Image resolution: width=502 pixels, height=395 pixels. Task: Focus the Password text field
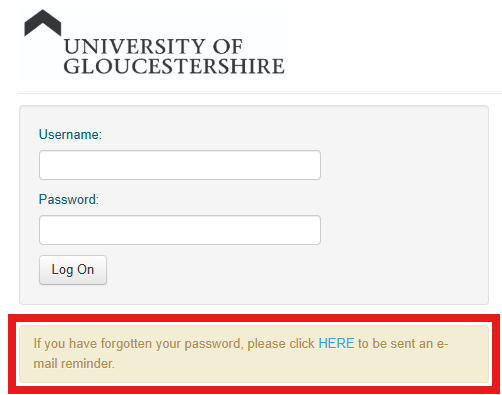(x=180, y=230)
